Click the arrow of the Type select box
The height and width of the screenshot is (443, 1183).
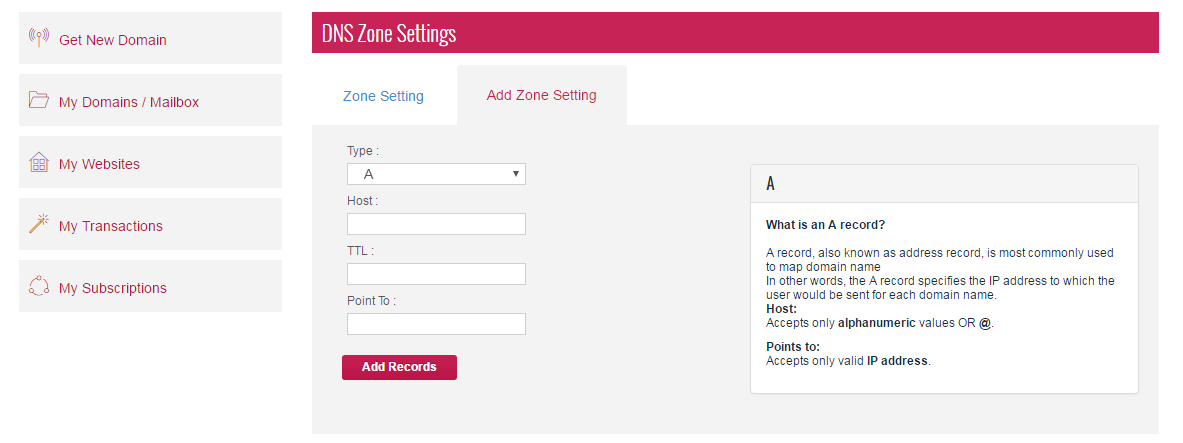click(515, 174)
